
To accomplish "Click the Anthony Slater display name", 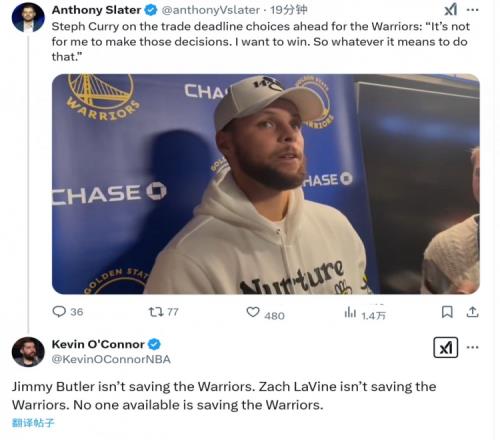I will tap(96, 10).
